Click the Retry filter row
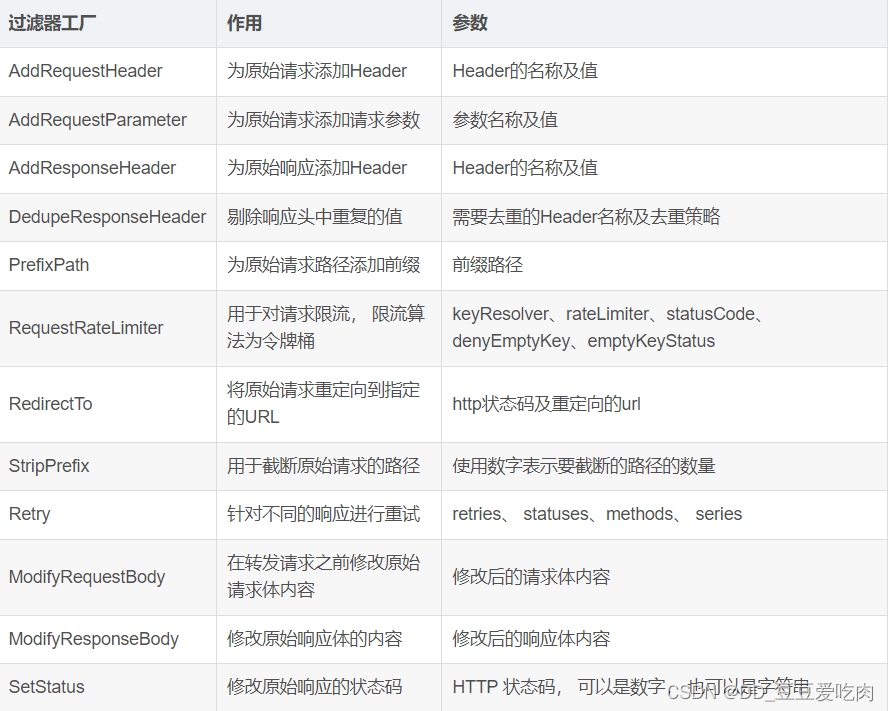Screen dimensions: 889x711 pos(29,514)
